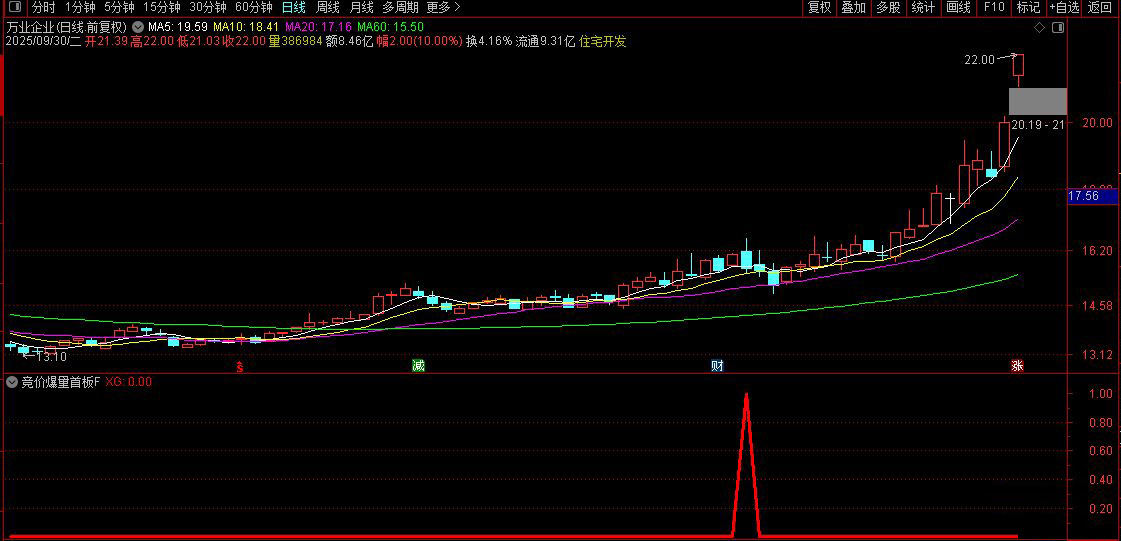
Task: Select the 日线 daily tab
Action: pyautogui.click(x=293, y=8)
